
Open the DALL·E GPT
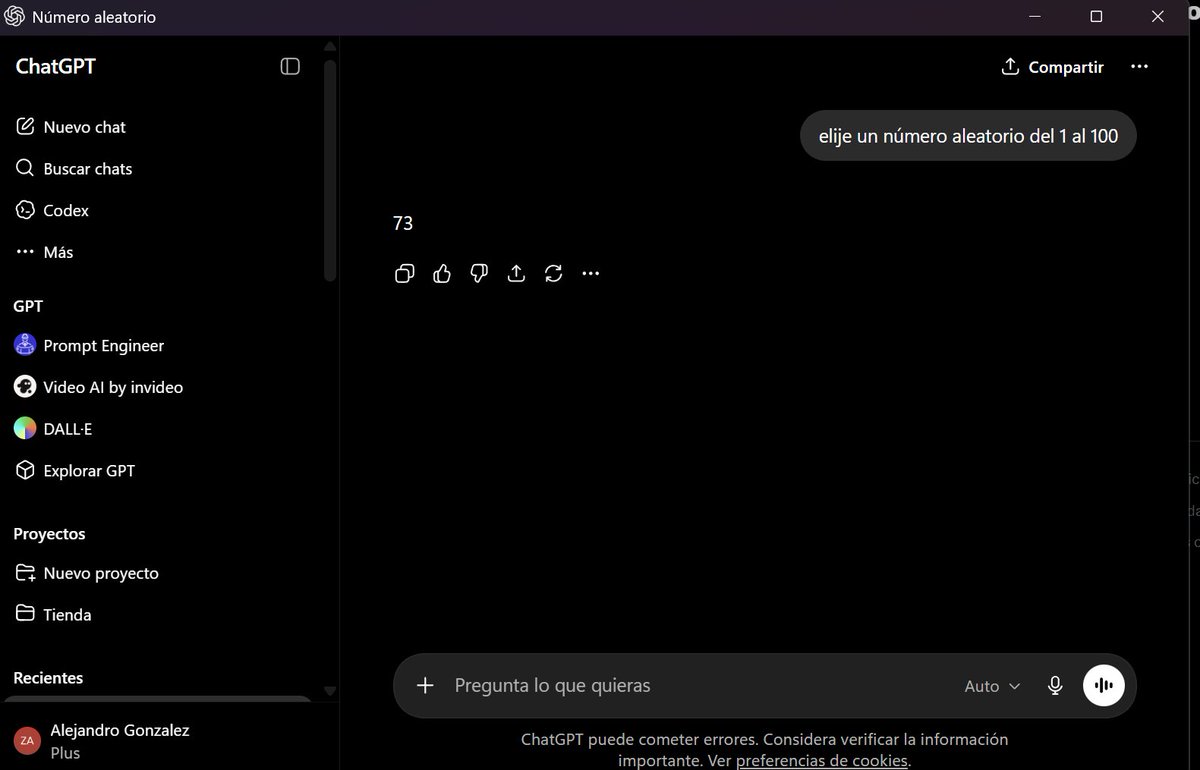(x=68, y=429)
